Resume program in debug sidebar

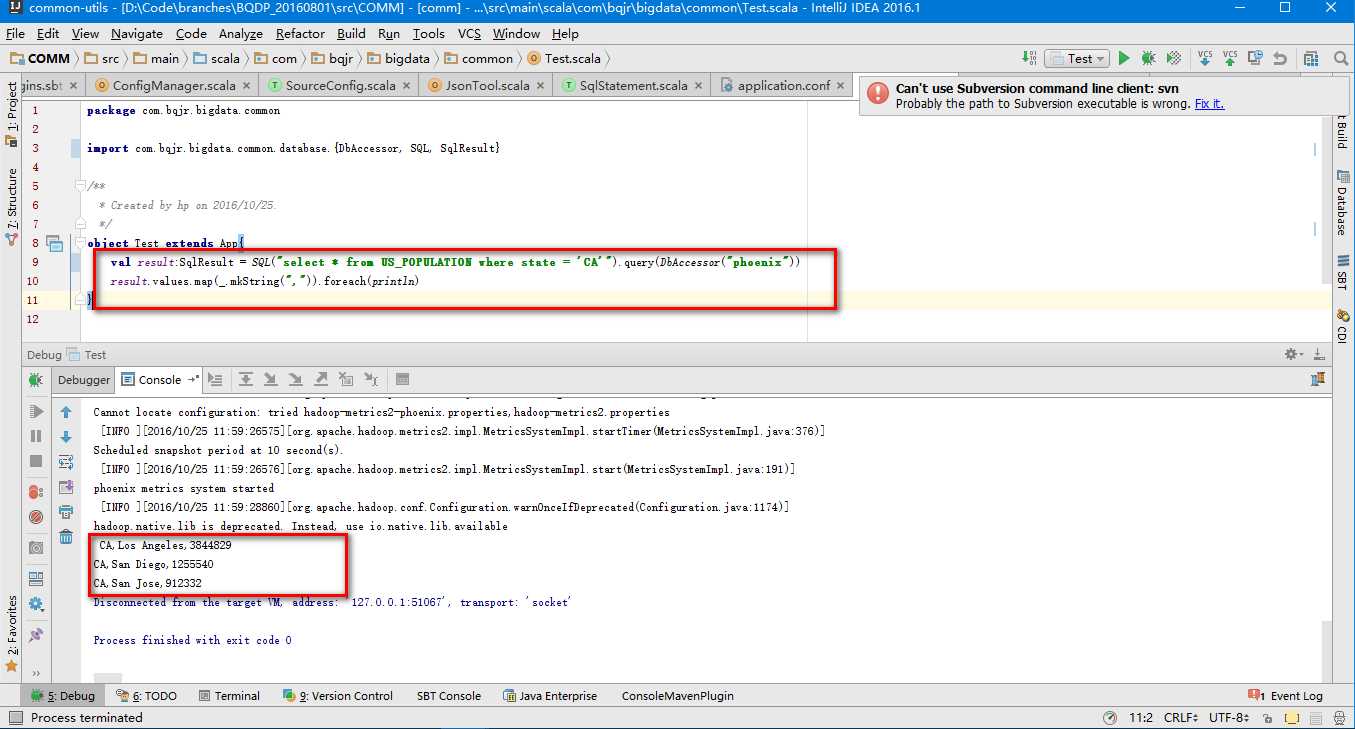[36, 411]
